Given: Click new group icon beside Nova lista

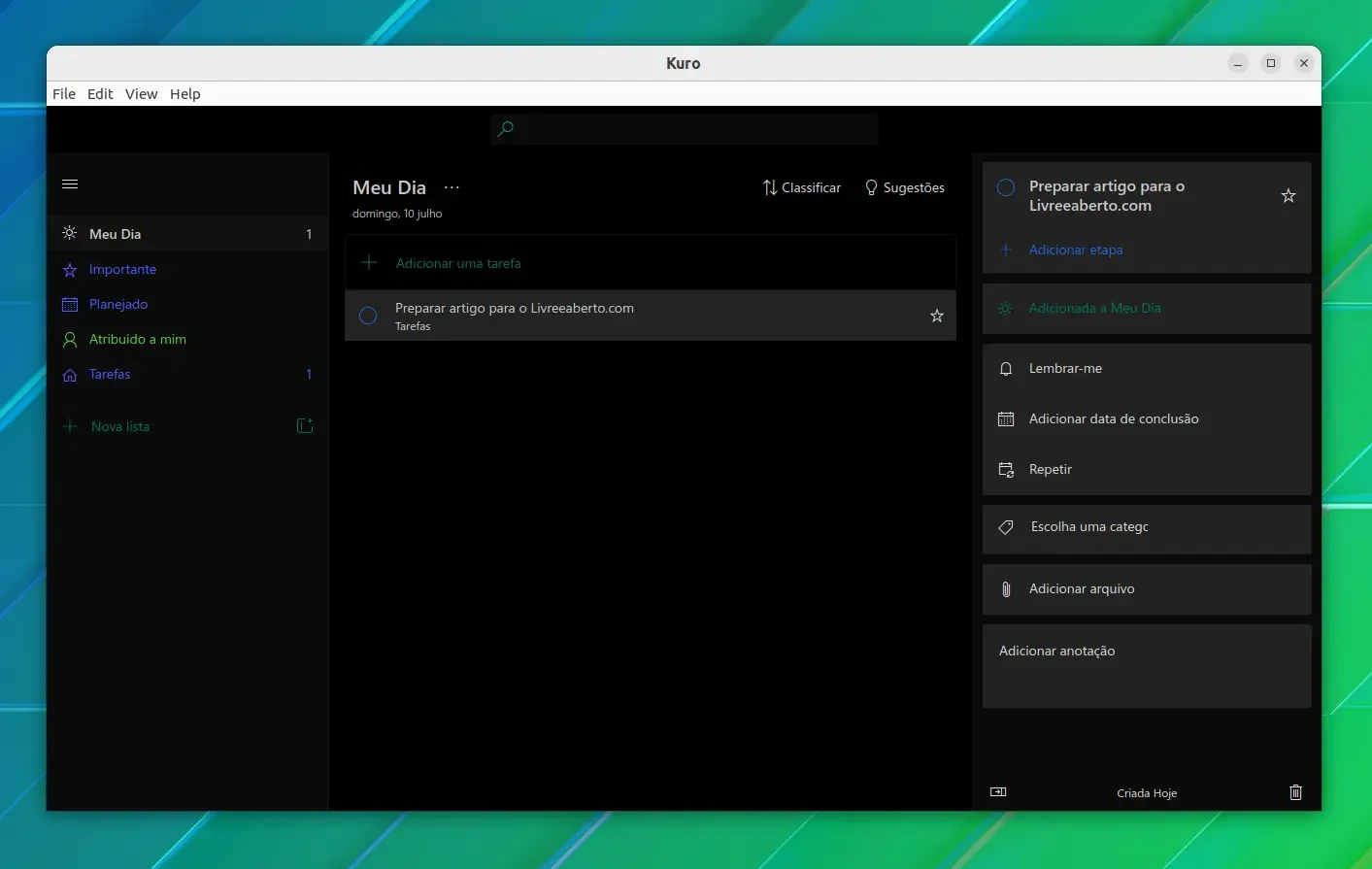Looking at the screenshot, I should tap(305, 425).
